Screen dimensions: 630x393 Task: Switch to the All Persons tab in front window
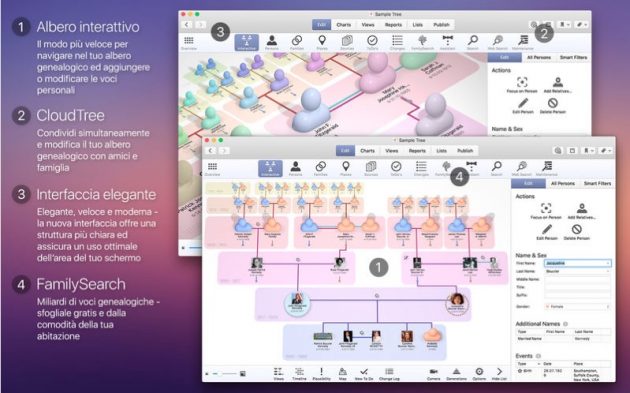tap(562, 183)
